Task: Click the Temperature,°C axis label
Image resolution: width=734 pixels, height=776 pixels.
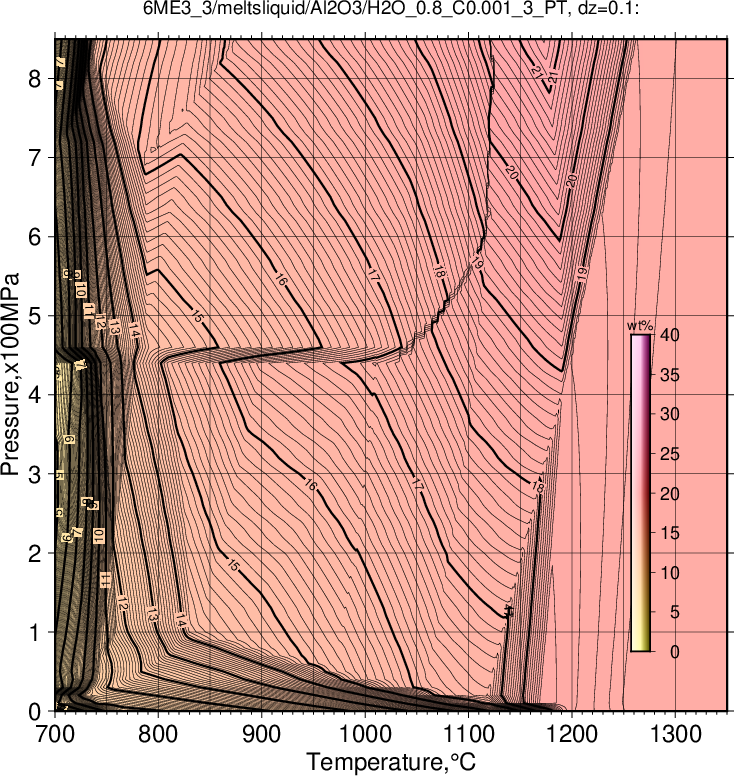Action: coord(391,761)
